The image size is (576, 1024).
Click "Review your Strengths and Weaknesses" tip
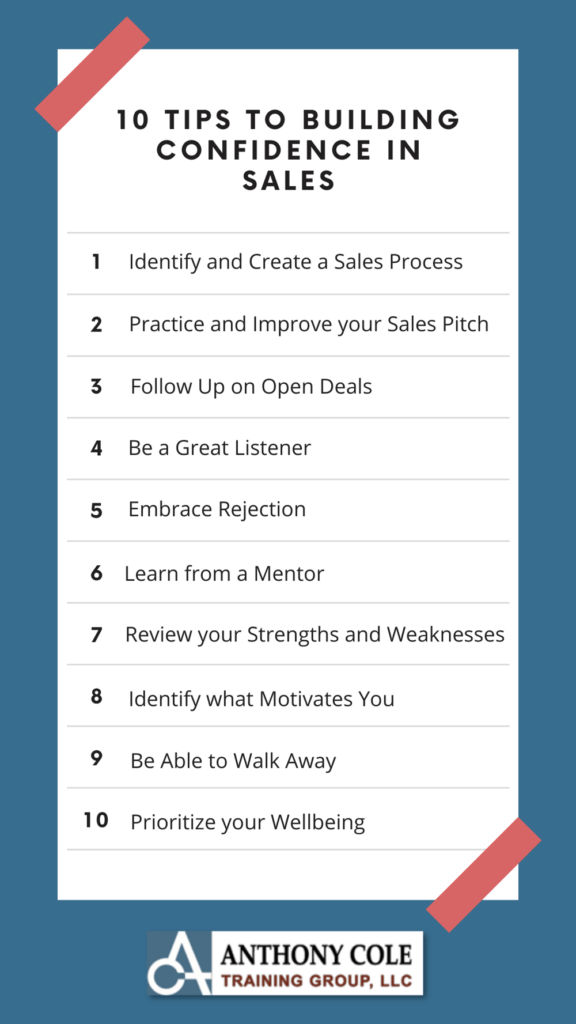[315, 635]
